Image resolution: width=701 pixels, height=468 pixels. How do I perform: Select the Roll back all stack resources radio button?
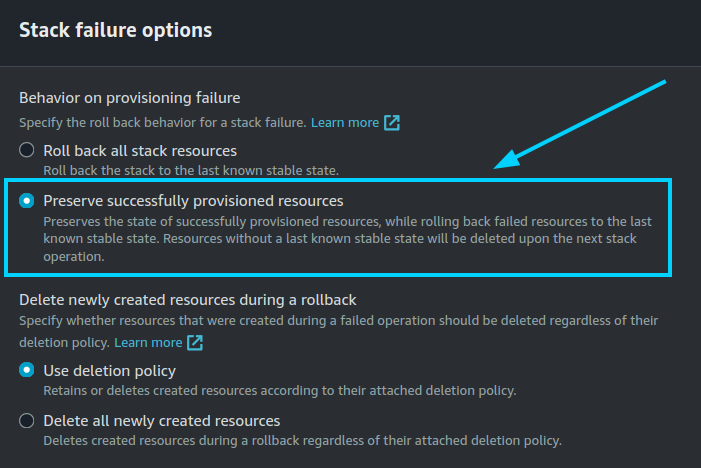(27, 151)
